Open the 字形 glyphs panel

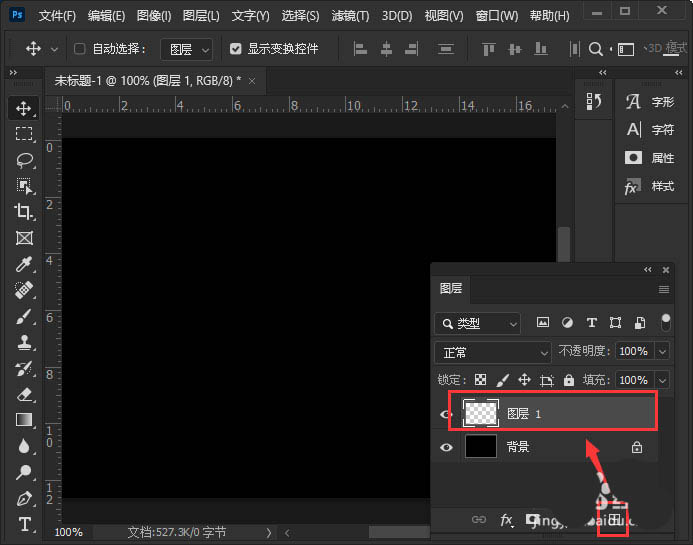coord(650,102)
